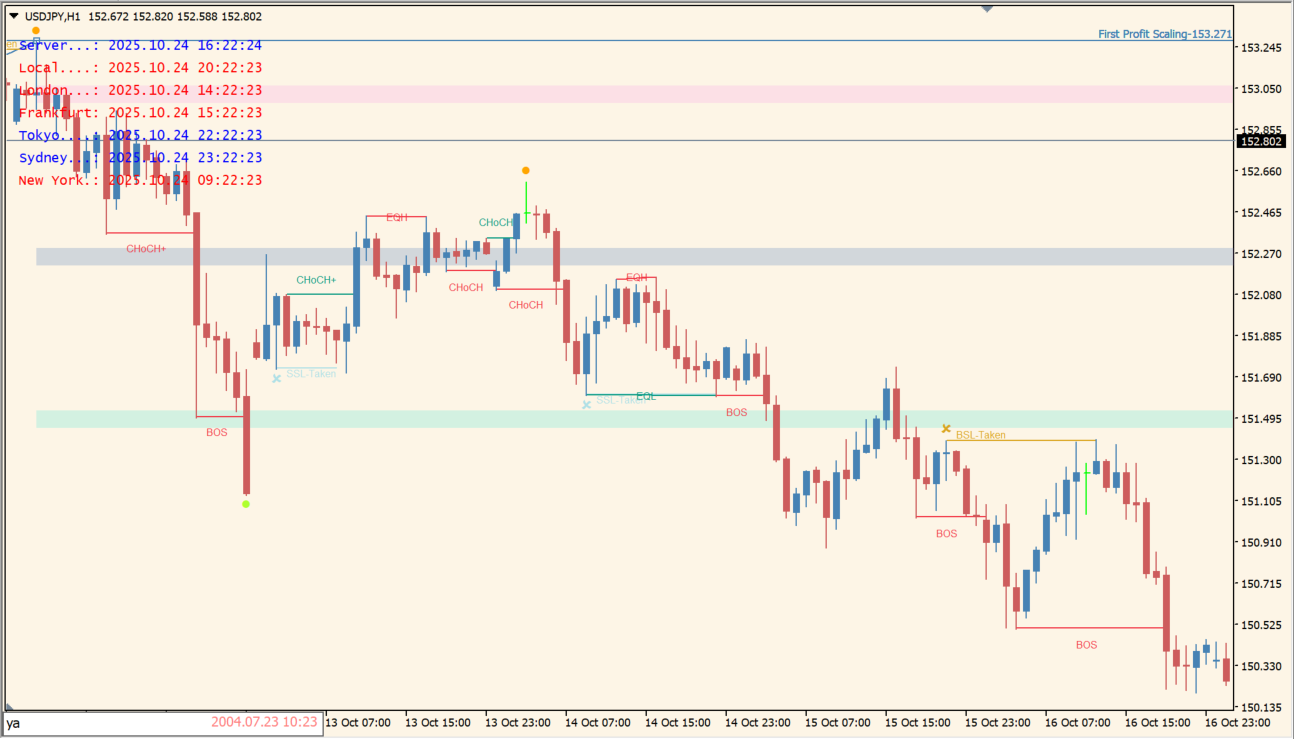This screenshot has width=1294, height=739.
Task: Click the BSL-Taken label text
Action: [x=980, y=435]
